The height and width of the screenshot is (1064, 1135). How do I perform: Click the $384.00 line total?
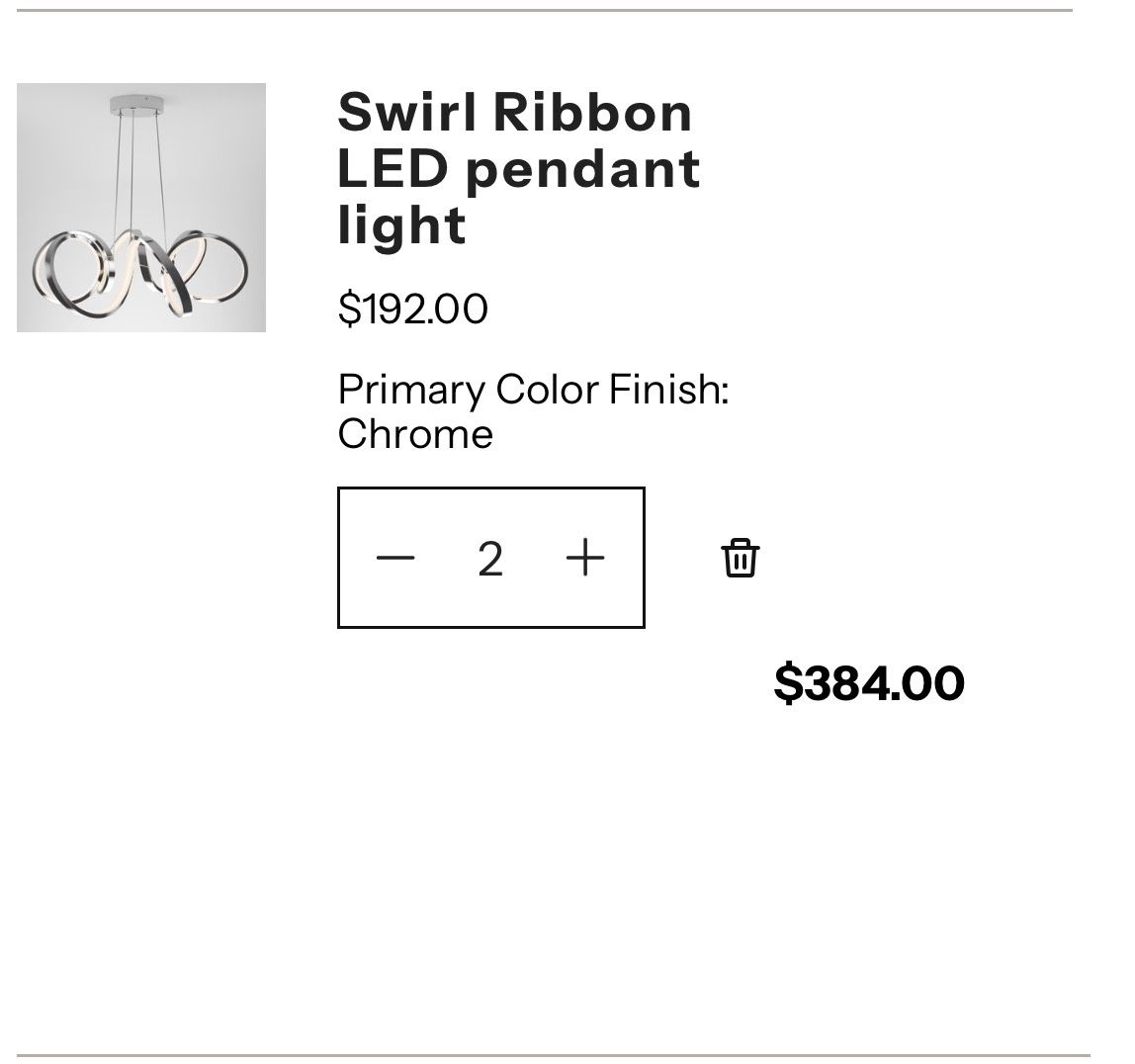coord(868,682)
